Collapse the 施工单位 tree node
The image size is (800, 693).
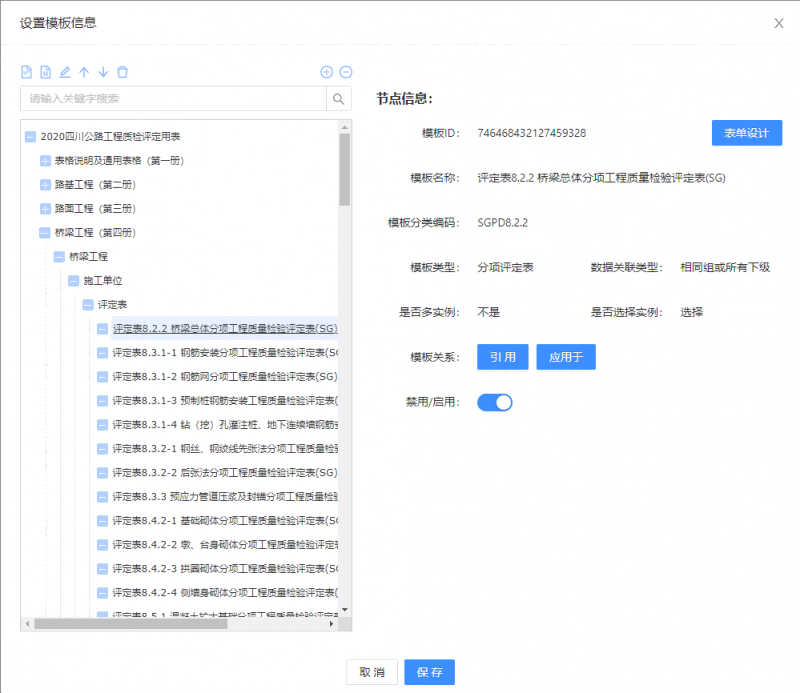point(73,281)
